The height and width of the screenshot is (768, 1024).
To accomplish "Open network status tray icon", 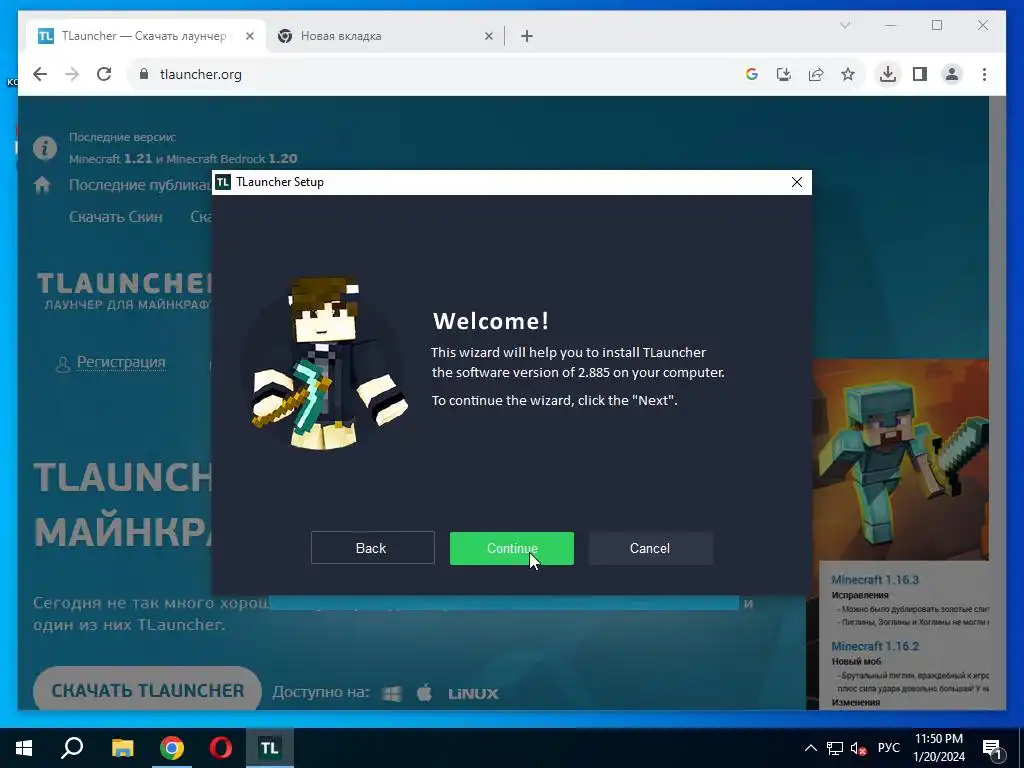I will [835, 748].
